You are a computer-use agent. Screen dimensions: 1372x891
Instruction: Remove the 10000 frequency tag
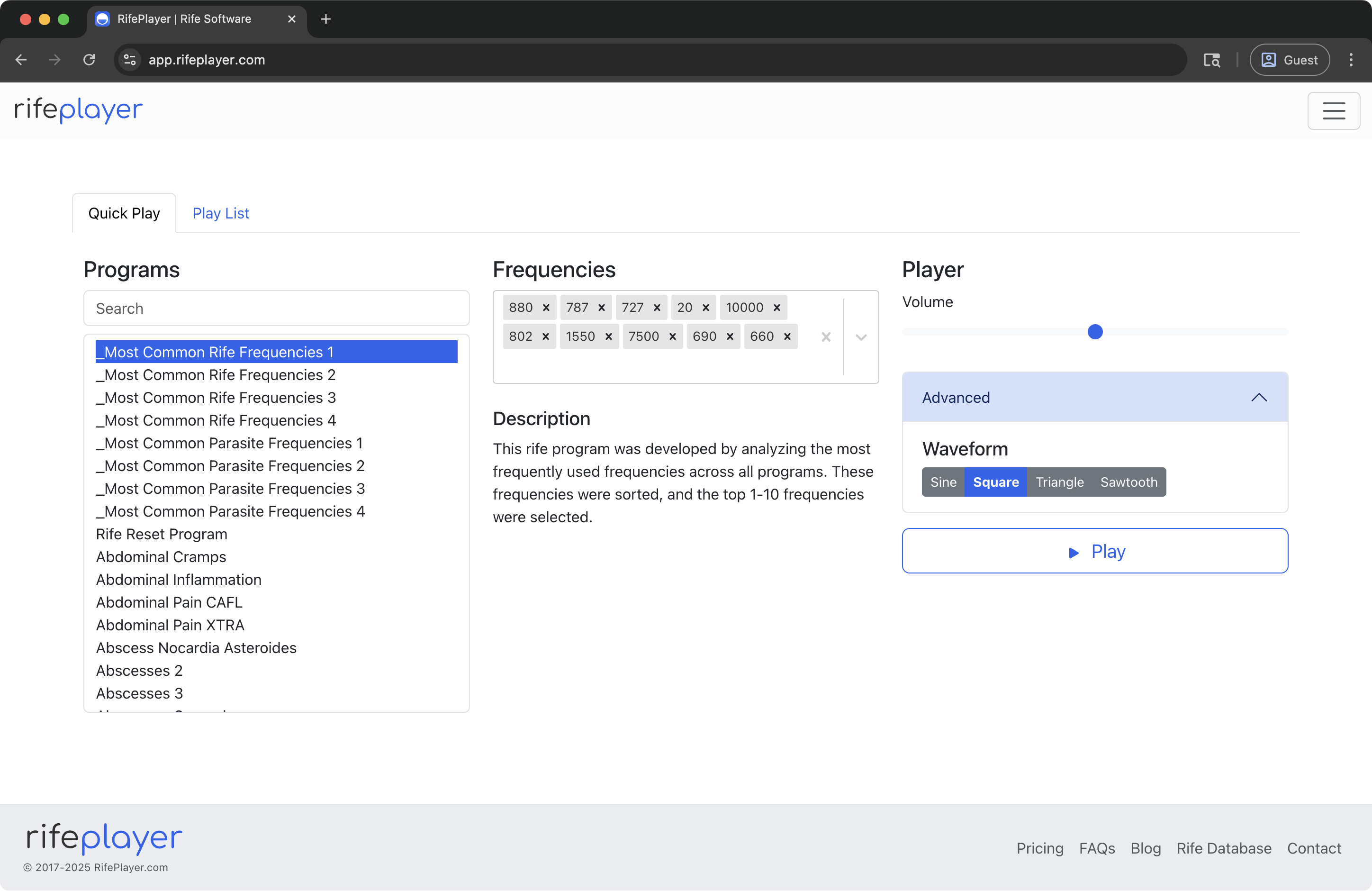776,308
